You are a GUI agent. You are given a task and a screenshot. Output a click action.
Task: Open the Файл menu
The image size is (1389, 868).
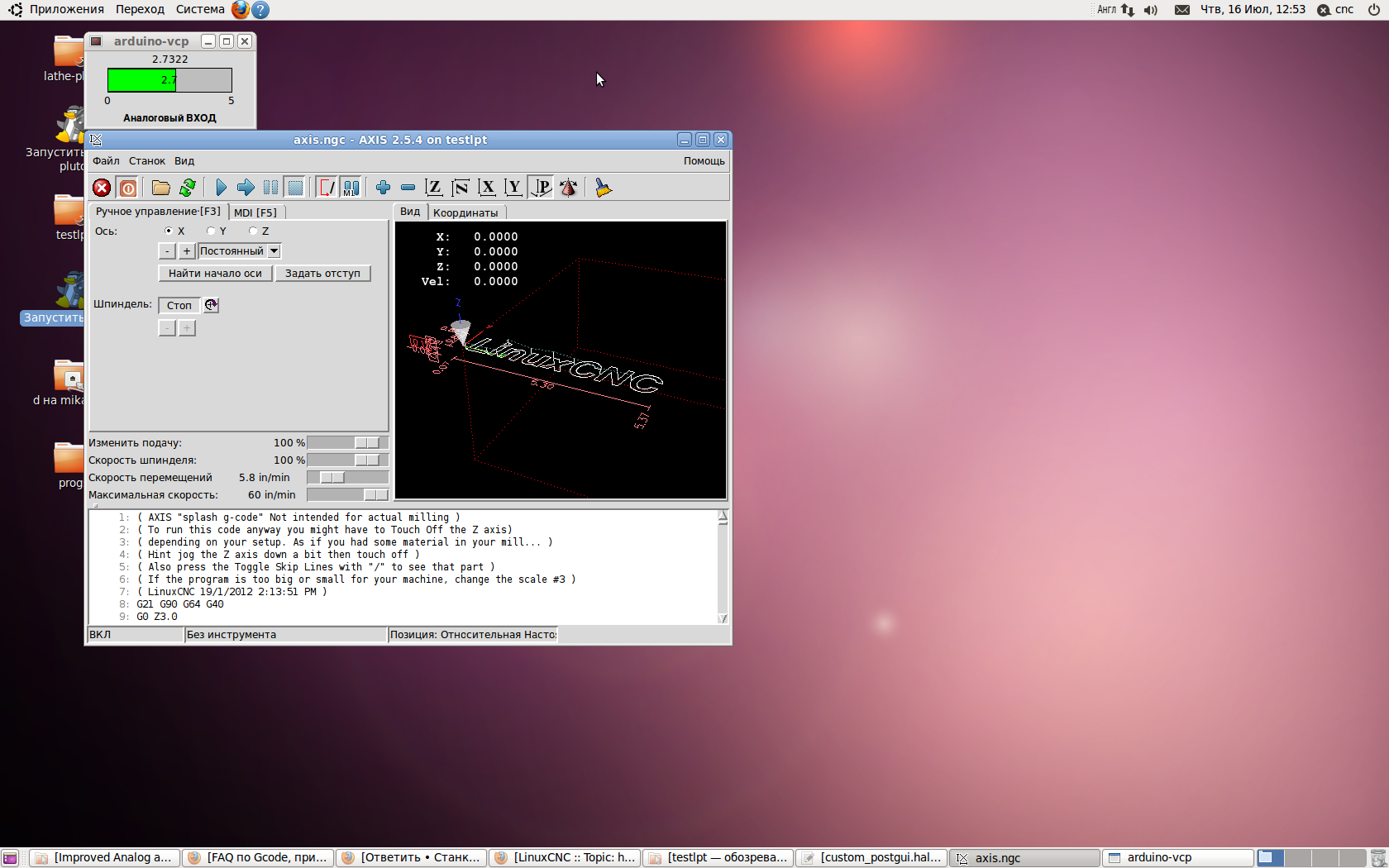[x=106, y=161]
